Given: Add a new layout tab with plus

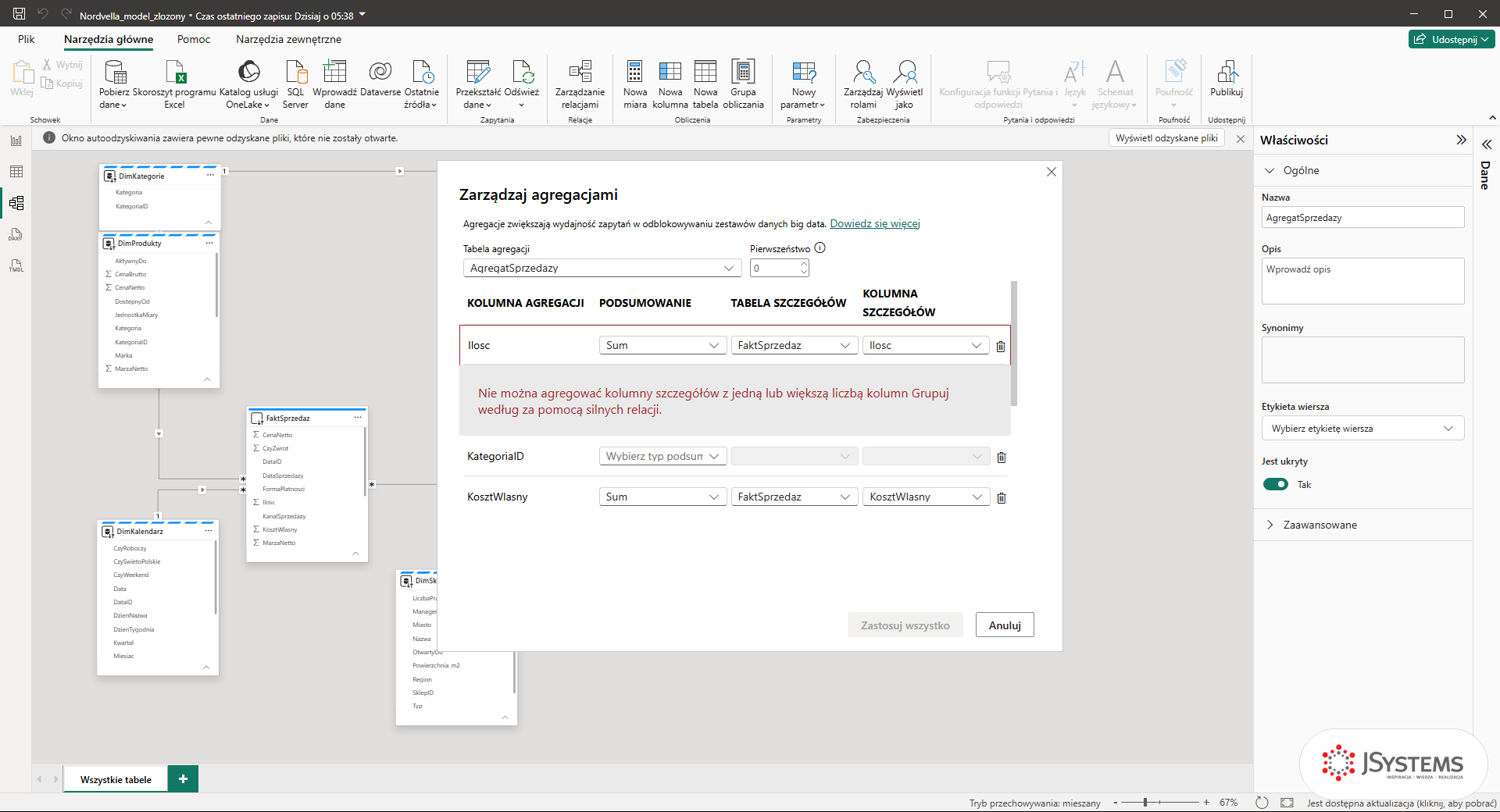Looking at the screenshot, I should tap(183, 779).
